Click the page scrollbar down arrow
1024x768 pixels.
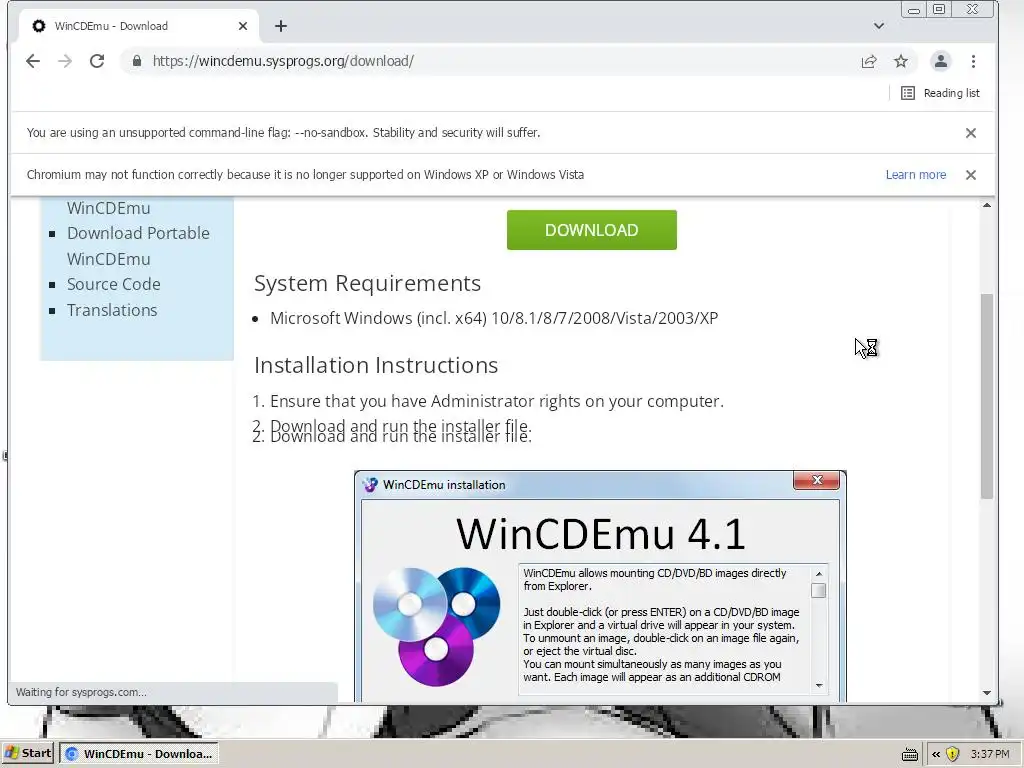tap(987, 693)
